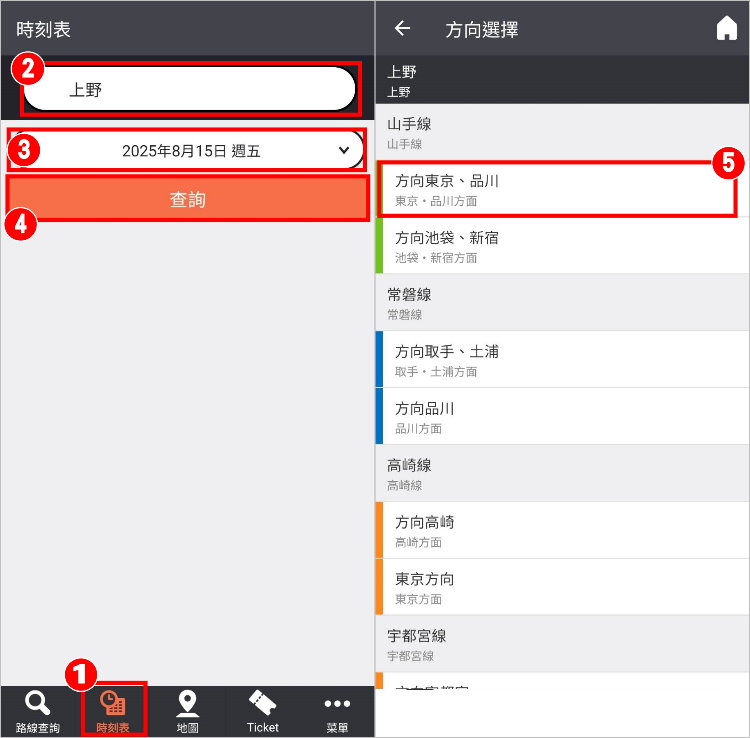Go back with the arrow icon
This screenshot has height=738, width=750.
(402, 29)
